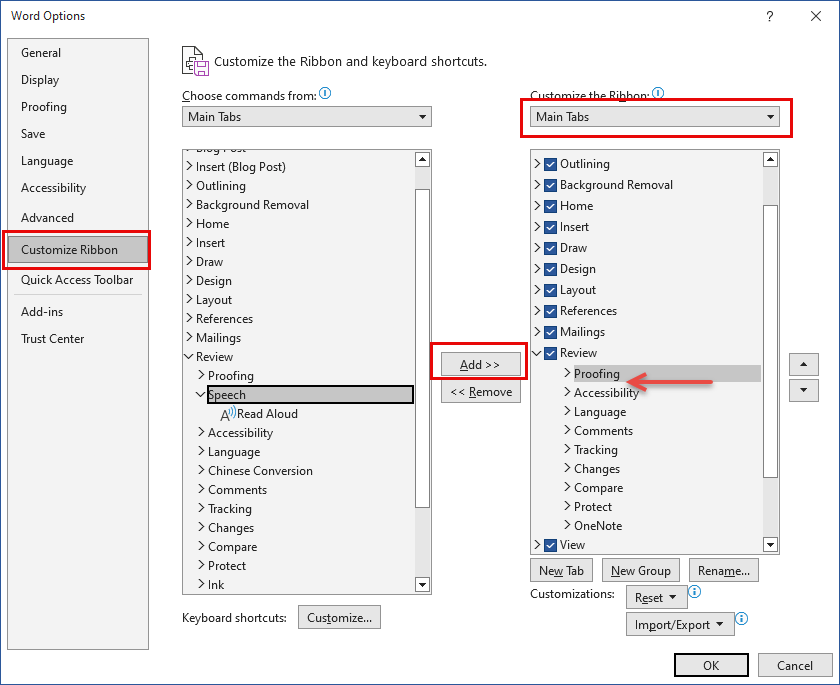
Task: Switch to the Trust Center category
Action: [x=52, y=339]
